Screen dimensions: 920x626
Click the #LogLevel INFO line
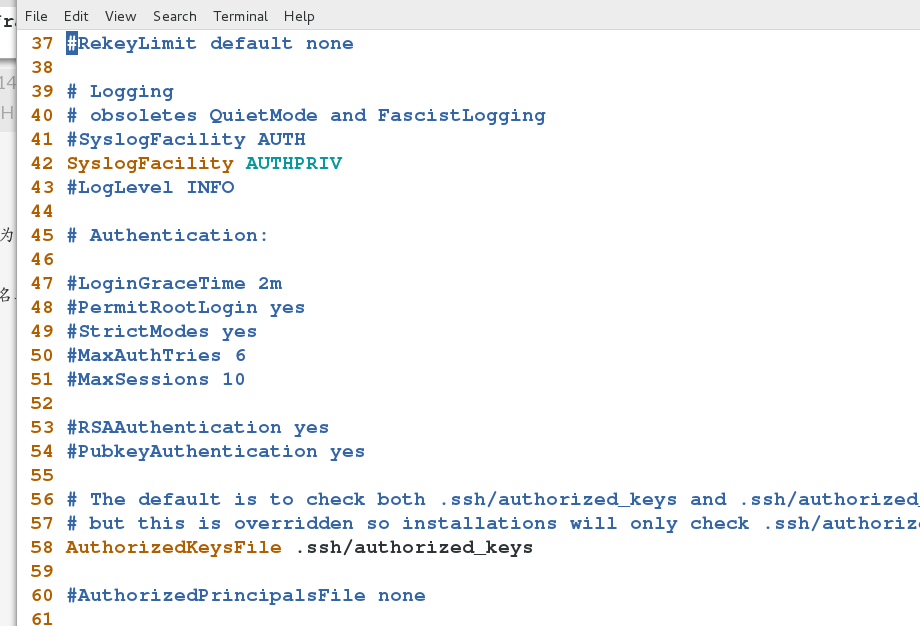tap(149, 187)
